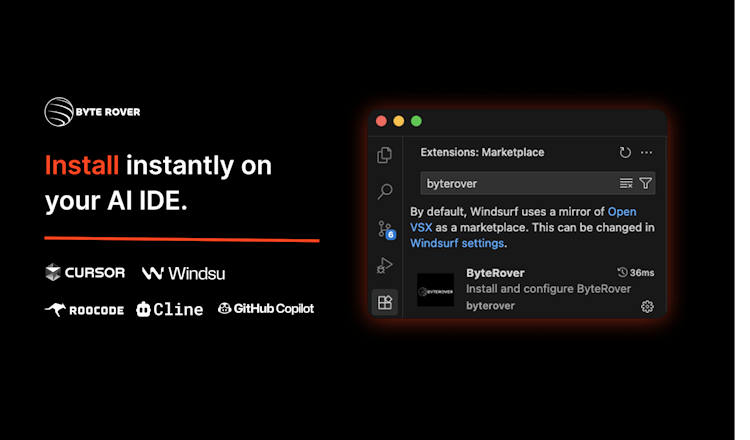Click the Install and configure ByteRover description
This screenshot has height=440, width=750.
pyautogui.click(x=548, y=289)
